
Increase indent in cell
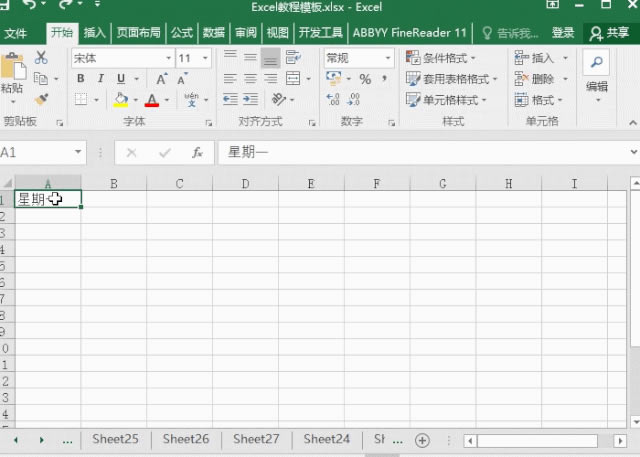[x=250, y=99]
